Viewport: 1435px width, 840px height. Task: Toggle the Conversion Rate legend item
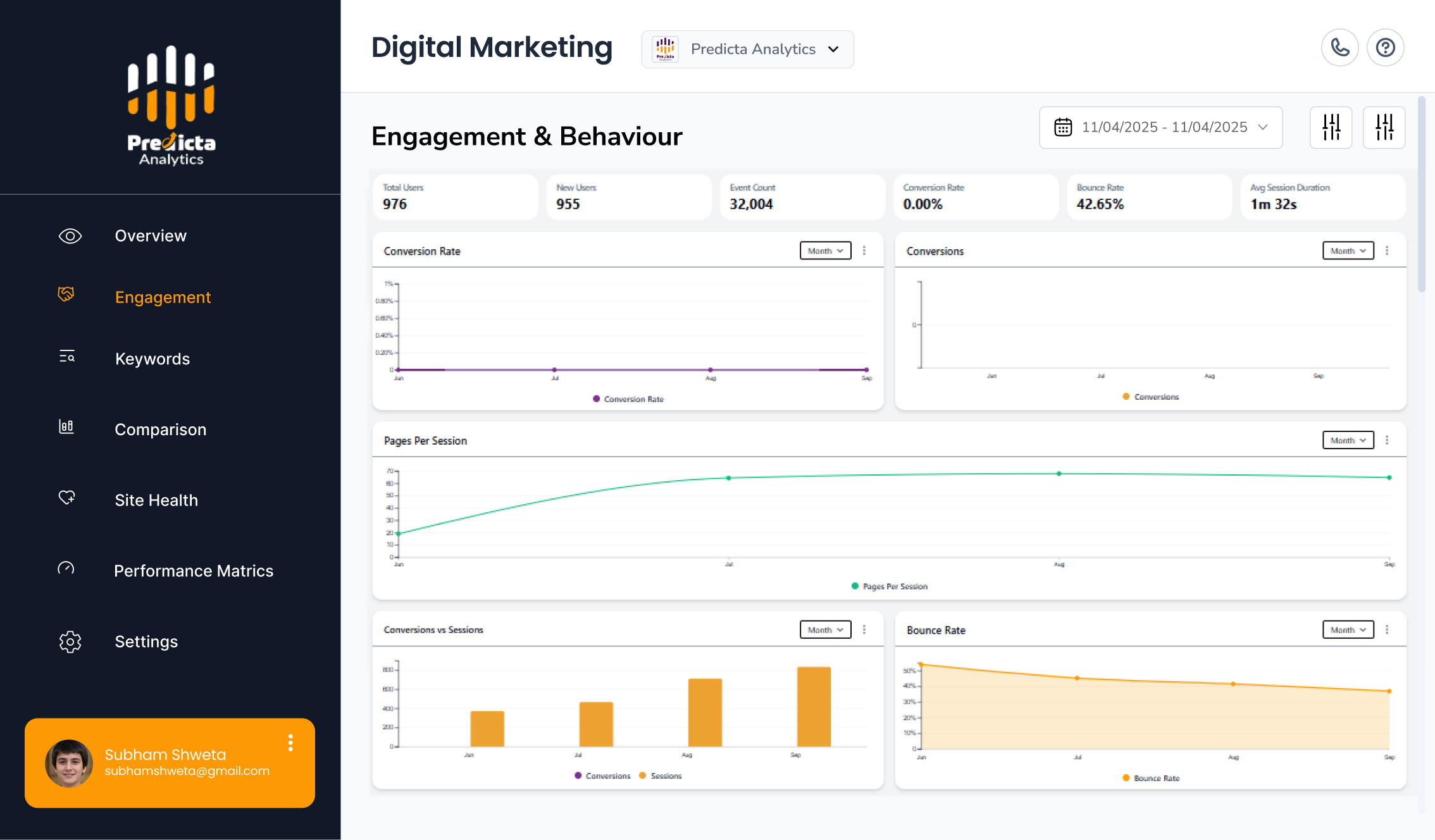pos(628,399)
